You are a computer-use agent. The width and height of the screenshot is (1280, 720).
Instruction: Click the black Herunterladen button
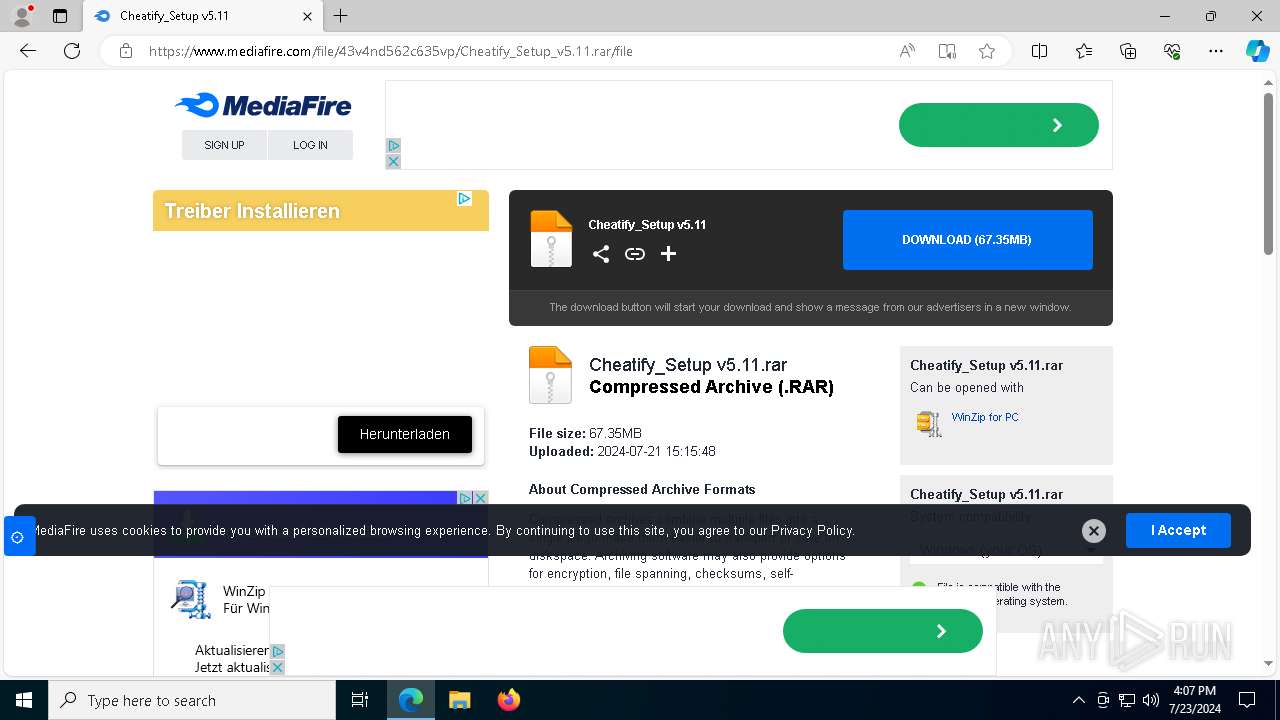405,434
